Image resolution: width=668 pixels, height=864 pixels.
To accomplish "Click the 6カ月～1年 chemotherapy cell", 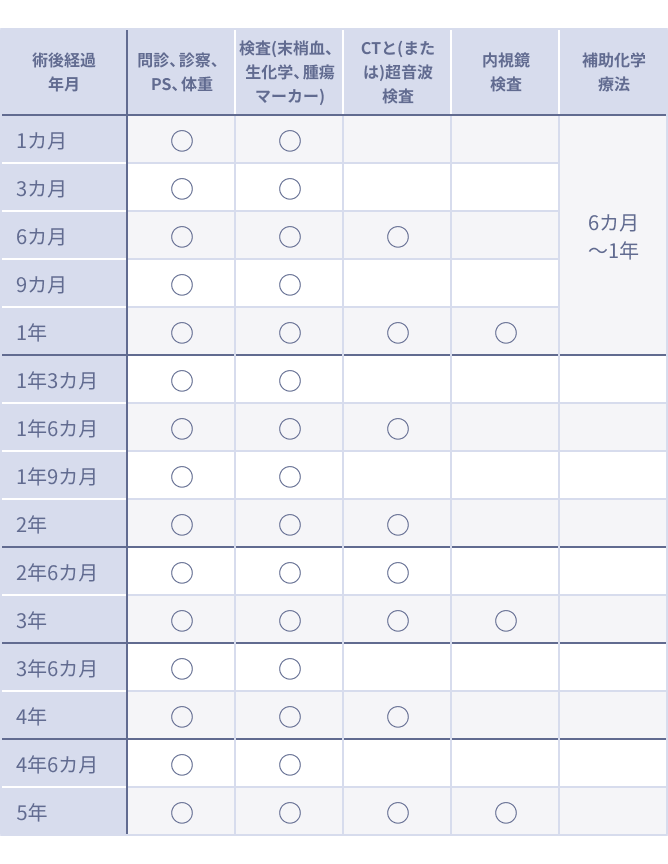I will point(613,236).
